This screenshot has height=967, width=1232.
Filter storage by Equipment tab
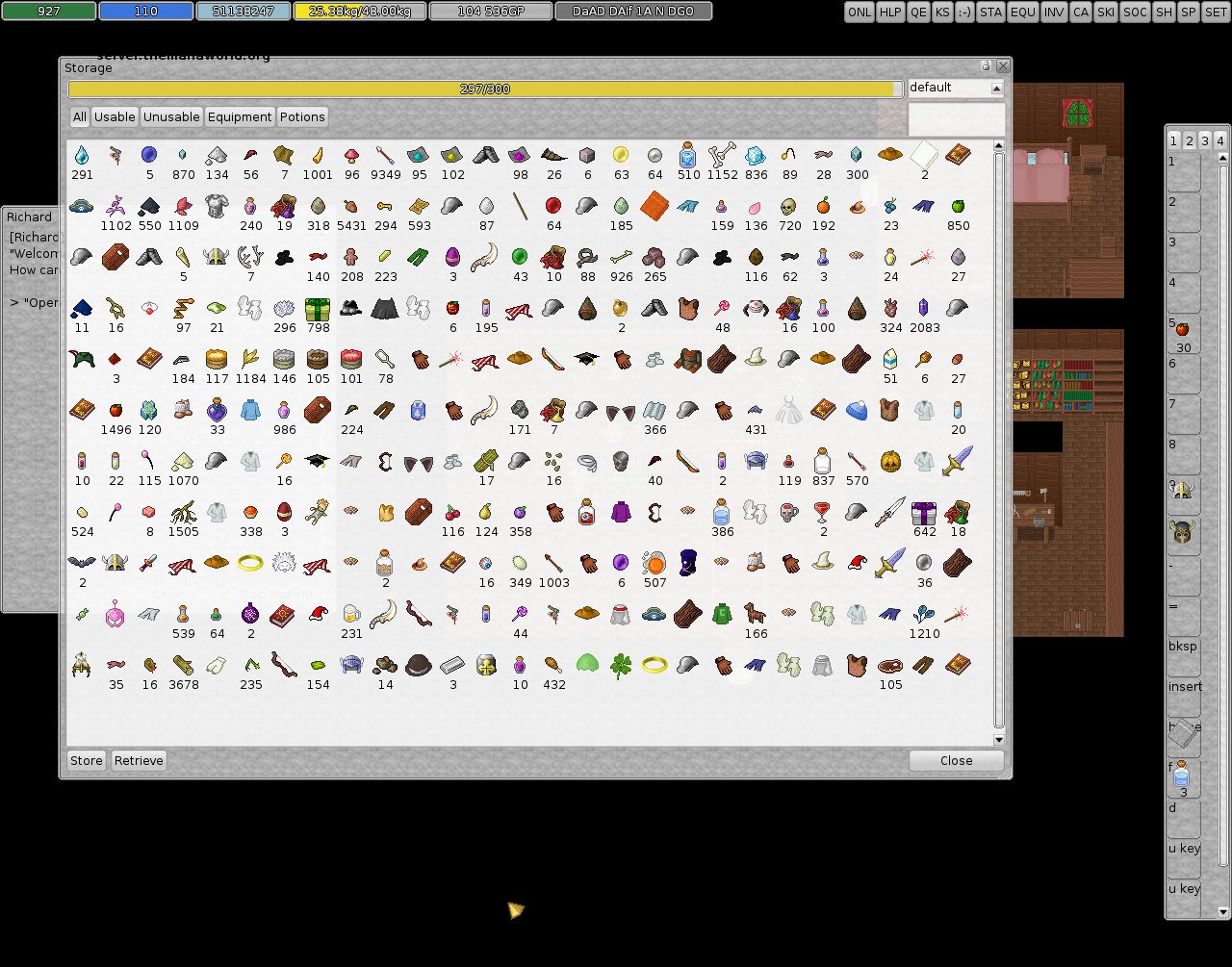240,117
